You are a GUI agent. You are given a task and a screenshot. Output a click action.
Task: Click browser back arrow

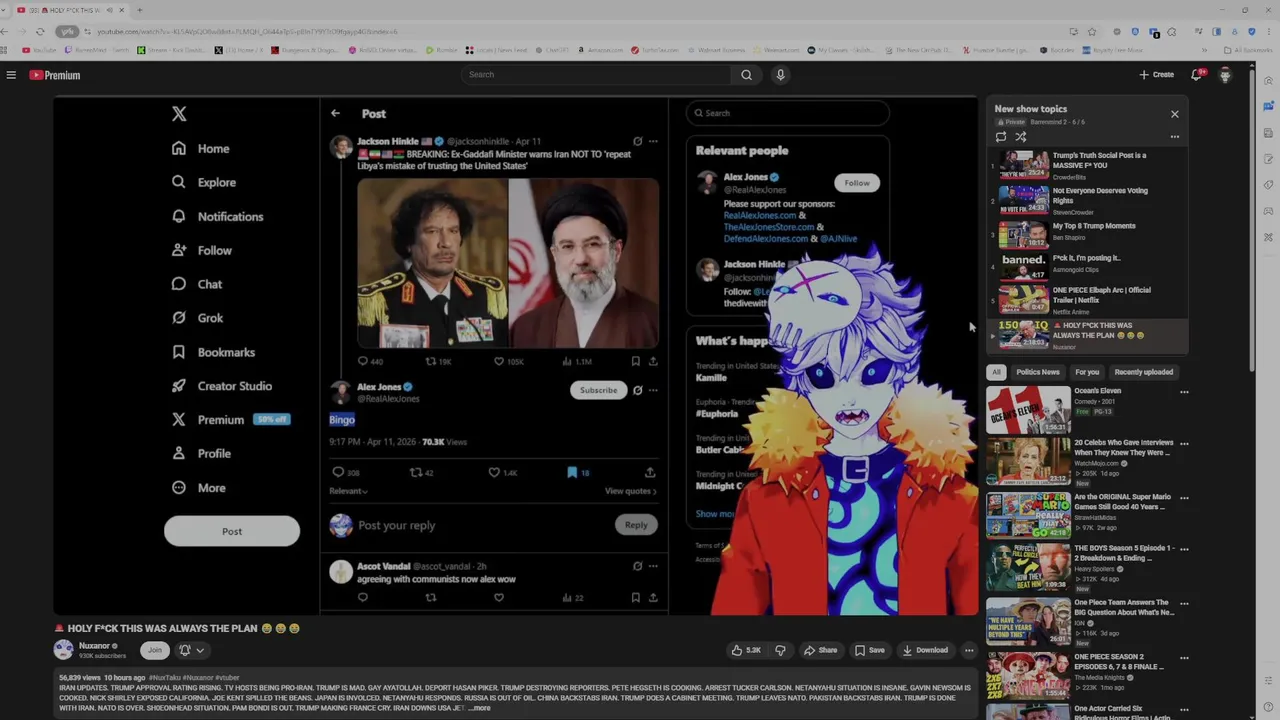(6, 32)
